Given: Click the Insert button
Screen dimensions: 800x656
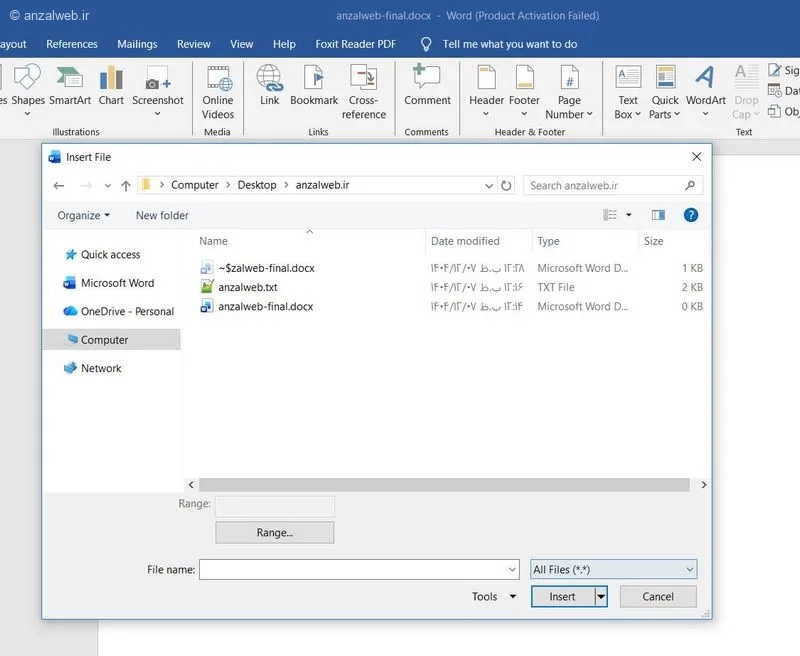Looking at the screenshot, I should click(x=563, y=596).
